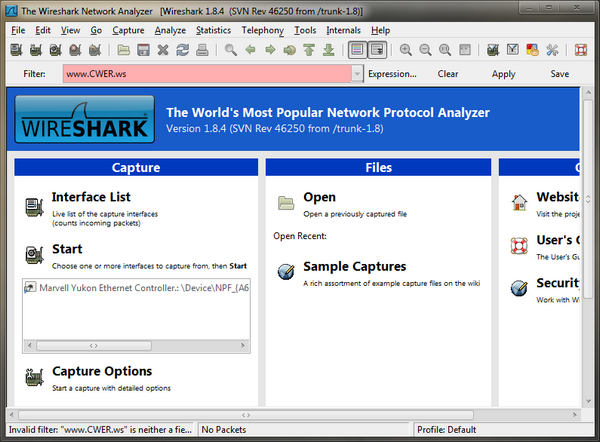Open preferences with the wrench icon

point(553,50)
